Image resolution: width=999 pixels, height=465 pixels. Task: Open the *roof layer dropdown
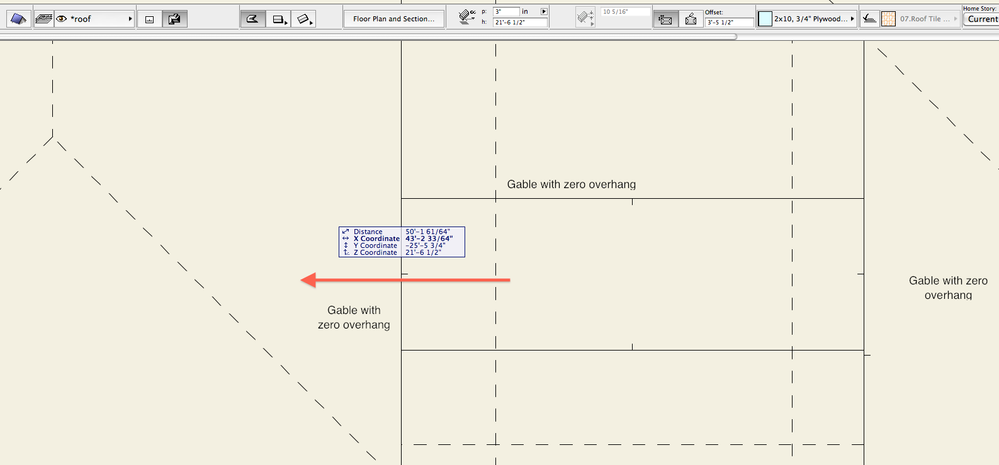pos(96,19)
